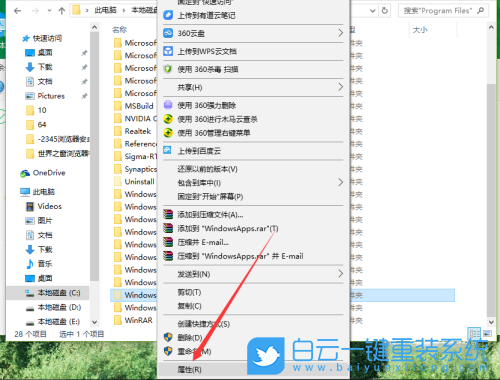Viewport: 500px width, 380px height.
Task: Select Quick access in sidebar
Action: 42,38
